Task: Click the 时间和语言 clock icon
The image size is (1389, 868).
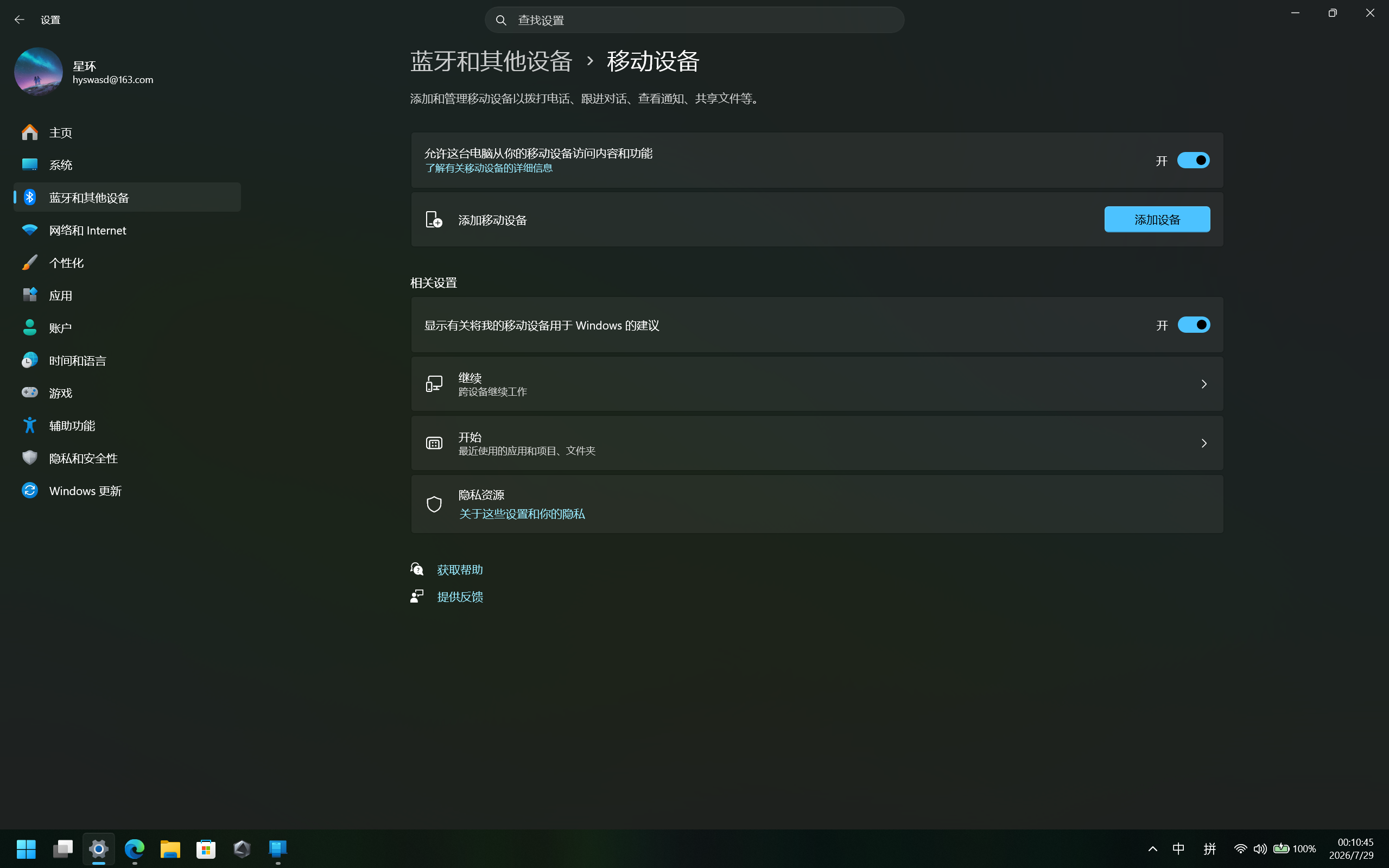Action: coord(30,360)
